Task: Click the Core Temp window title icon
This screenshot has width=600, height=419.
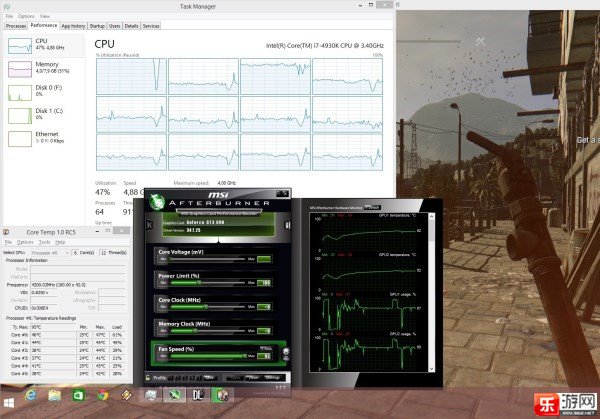Action: [x=6, y=232]
